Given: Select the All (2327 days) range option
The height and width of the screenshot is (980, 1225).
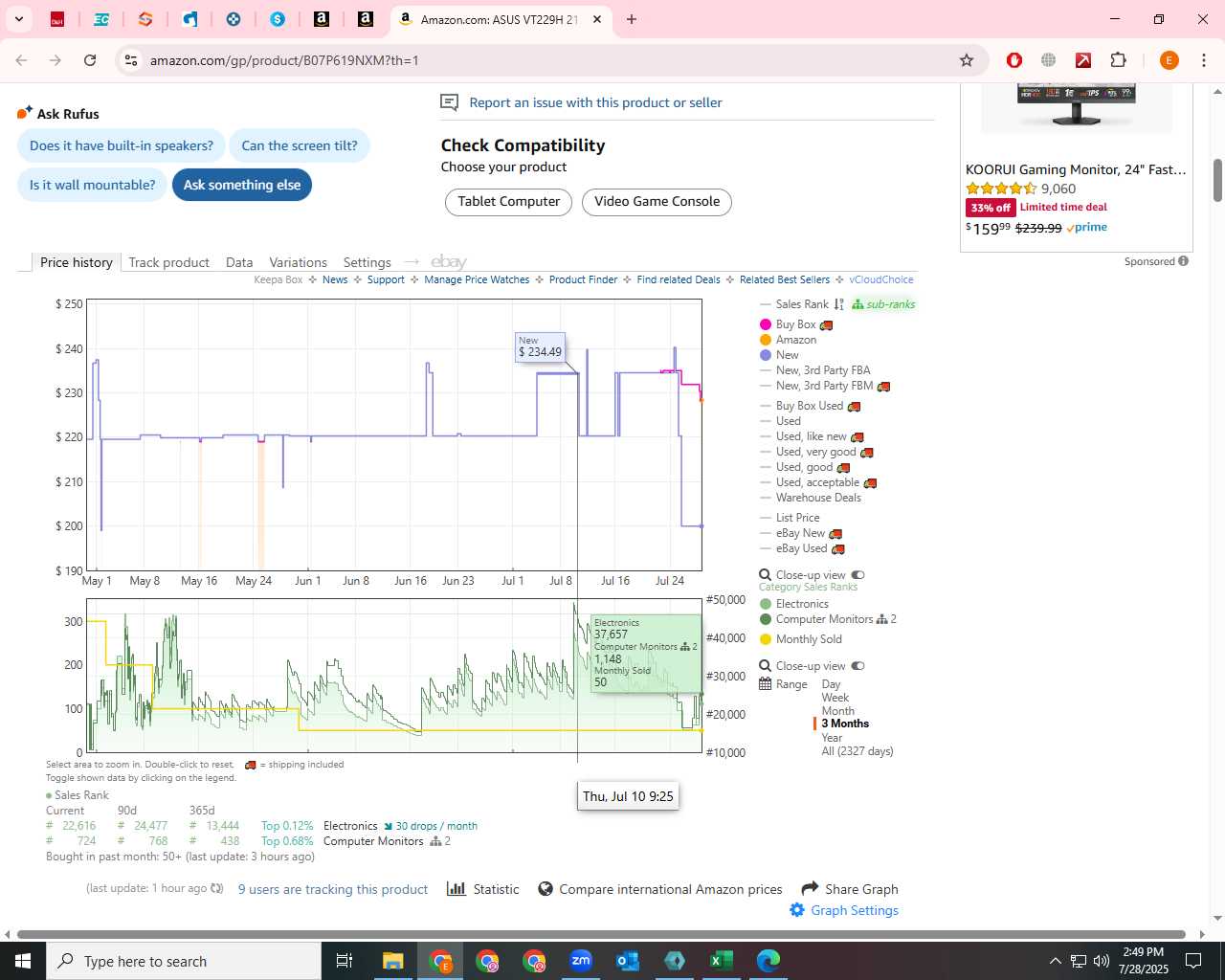Looking at the screenshot, I should (857, 751).
